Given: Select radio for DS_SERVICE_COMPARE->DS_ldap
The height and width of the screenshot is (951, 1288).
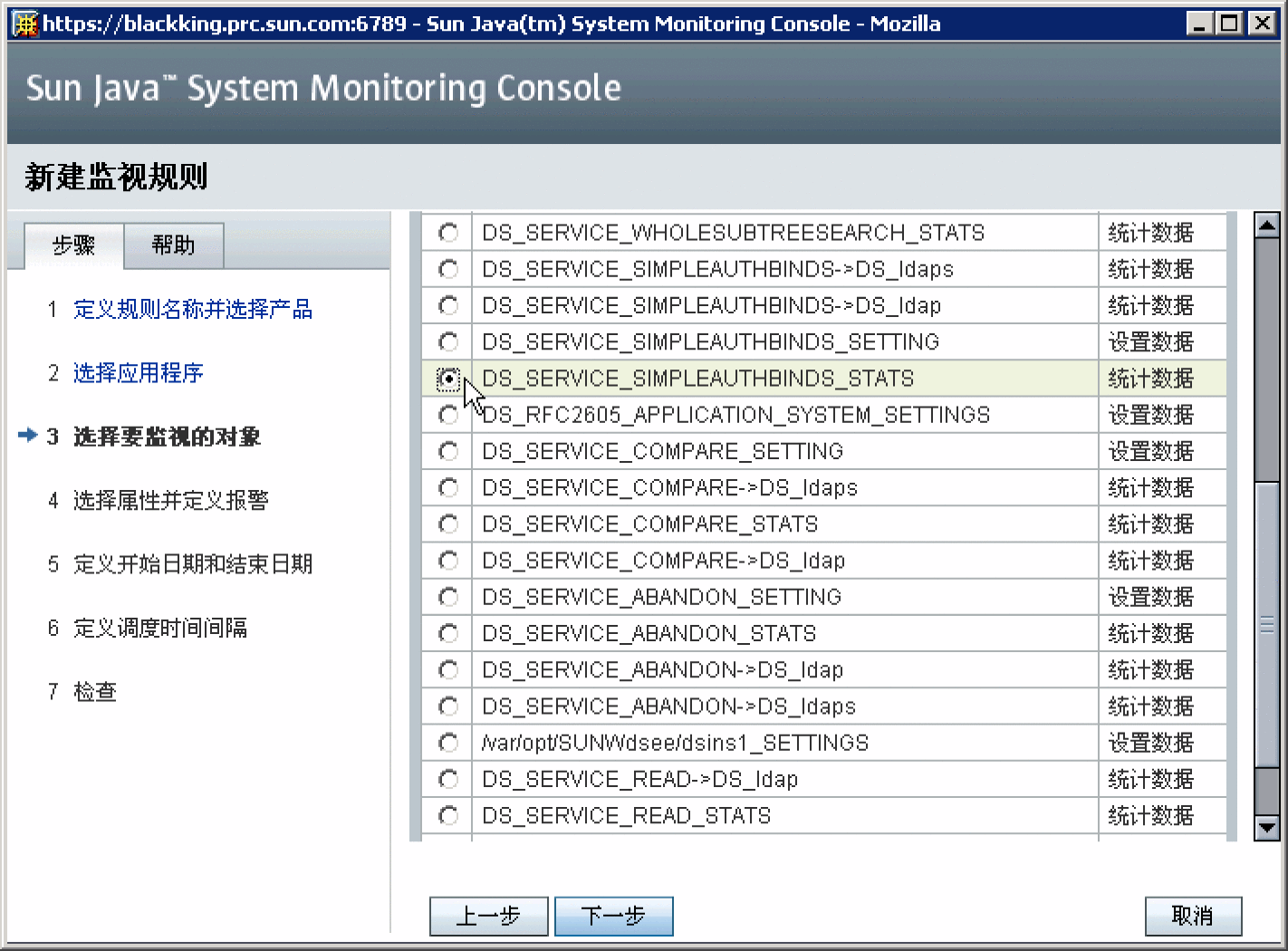Looking at the screenshot, I should tap(448, 561).
